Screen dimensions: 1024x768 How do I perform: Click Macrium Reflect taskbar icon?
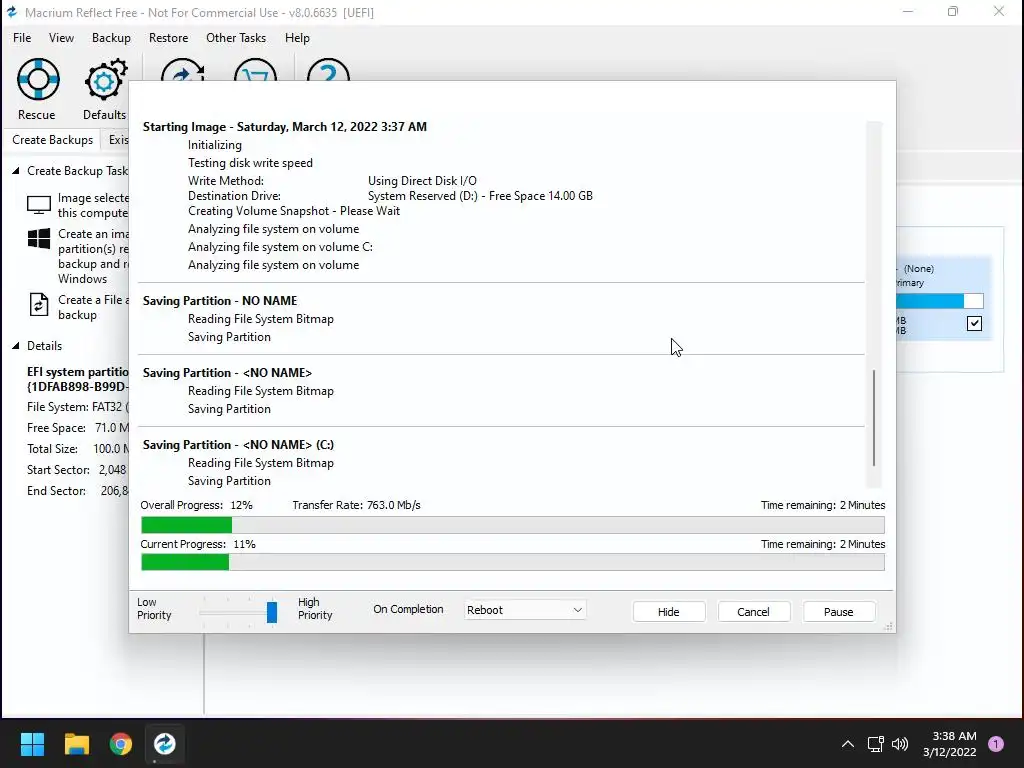click(x=165, y=744)
